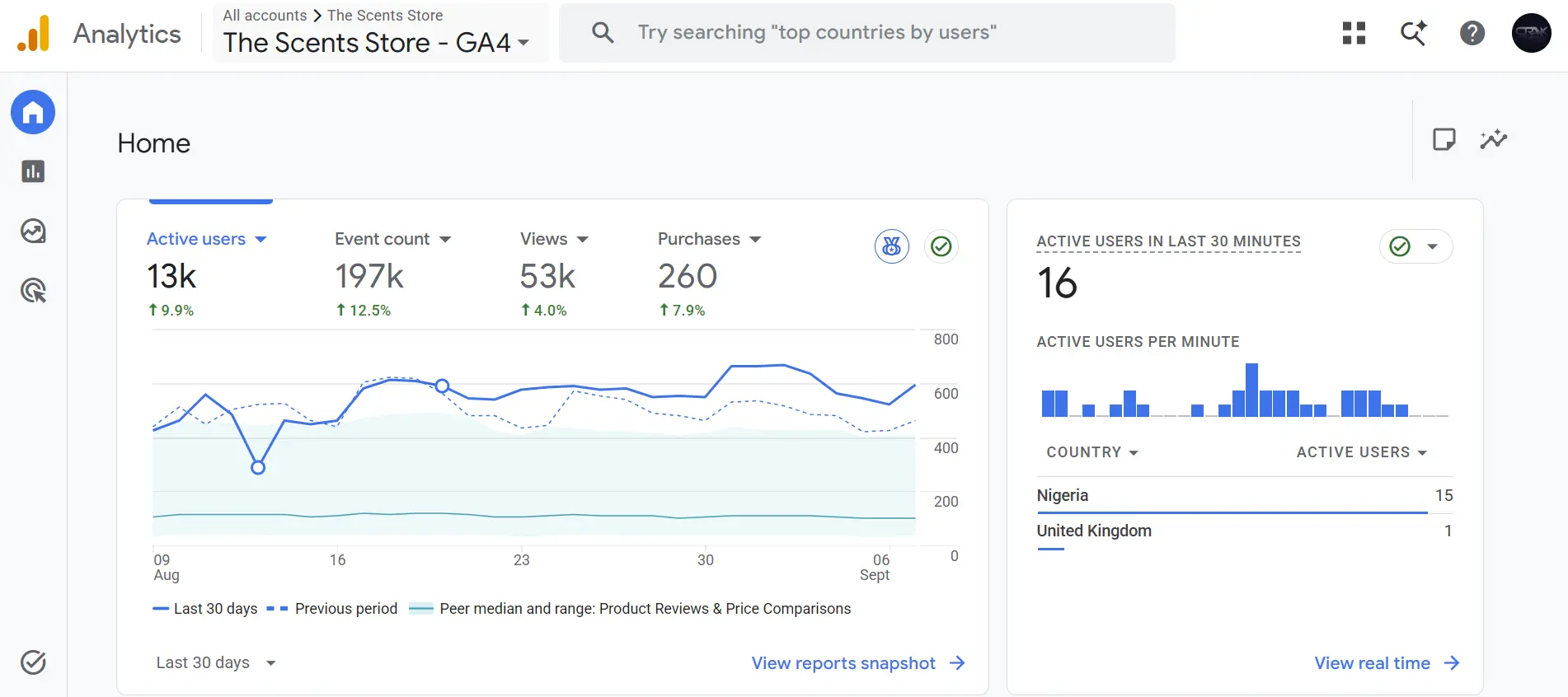Open the Insights search sparkle icon
This screenshot has width=1568, height=697.
pos(1413,33)
